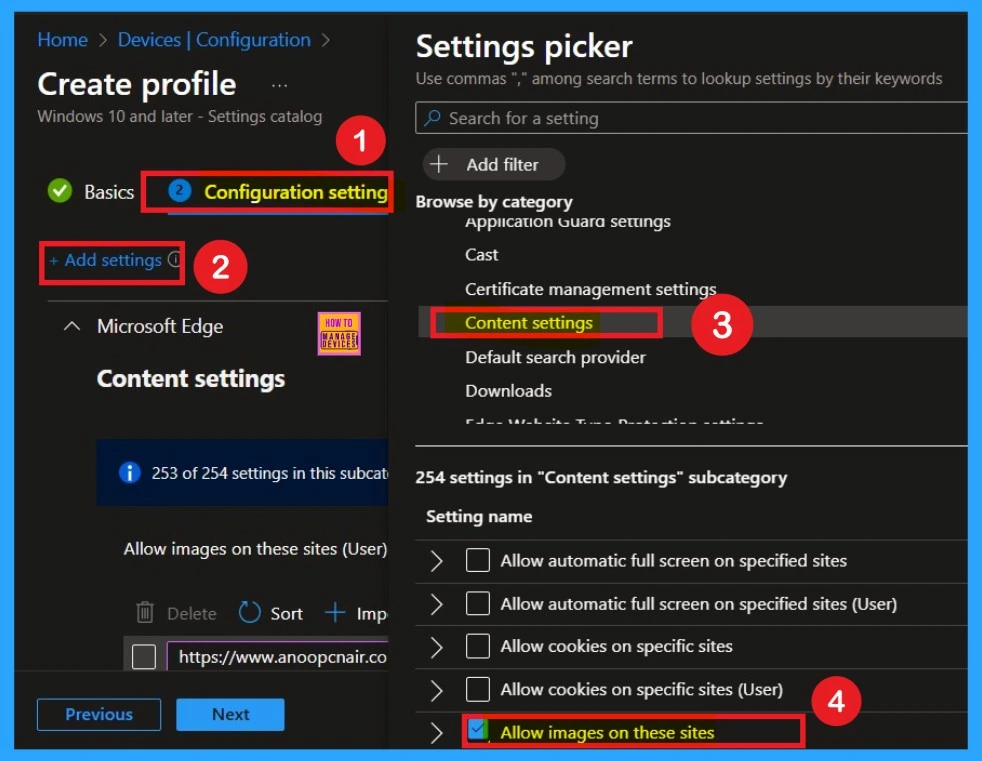Expand the Allow images on these sites row
Image resolution: width=982 pixels, height=761 pixels.
437,732
